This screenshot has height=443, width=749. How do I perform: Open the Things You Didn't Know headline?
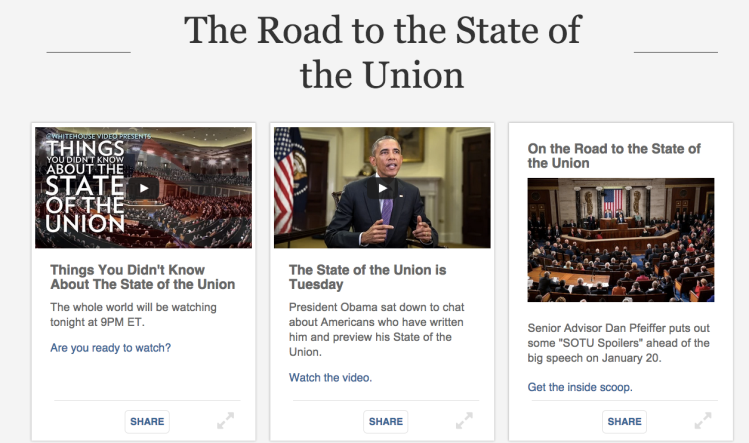pos(143,277)
